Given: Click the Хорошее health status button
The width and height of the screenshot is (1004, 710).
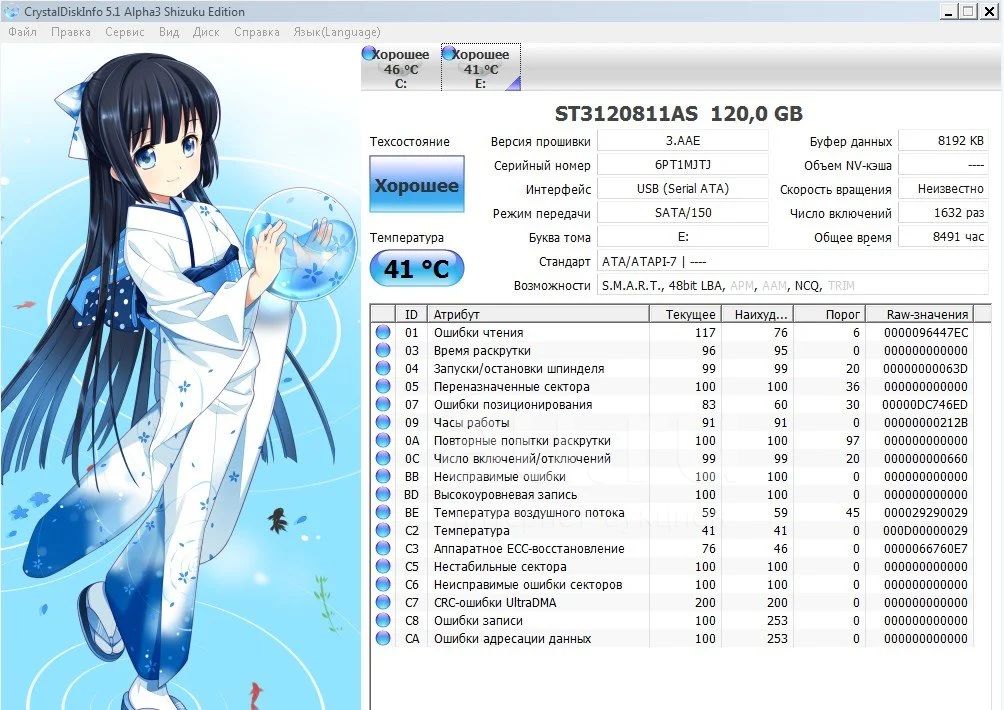Looking at the screenshot, I should 417,184.
